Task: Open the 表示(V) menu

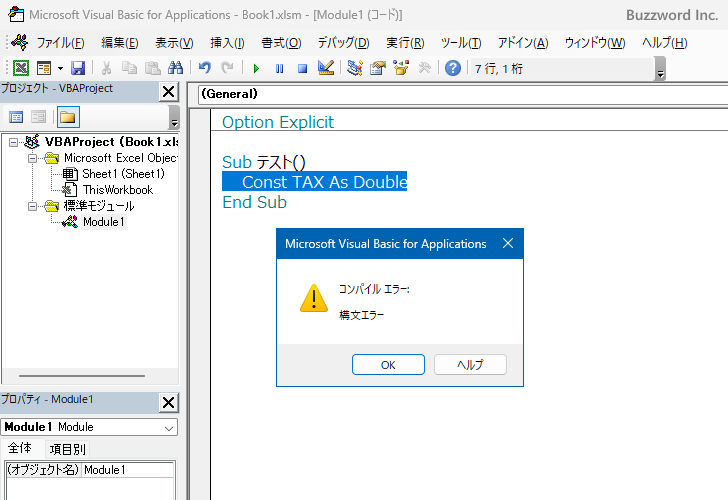Action: pos(174,43)
